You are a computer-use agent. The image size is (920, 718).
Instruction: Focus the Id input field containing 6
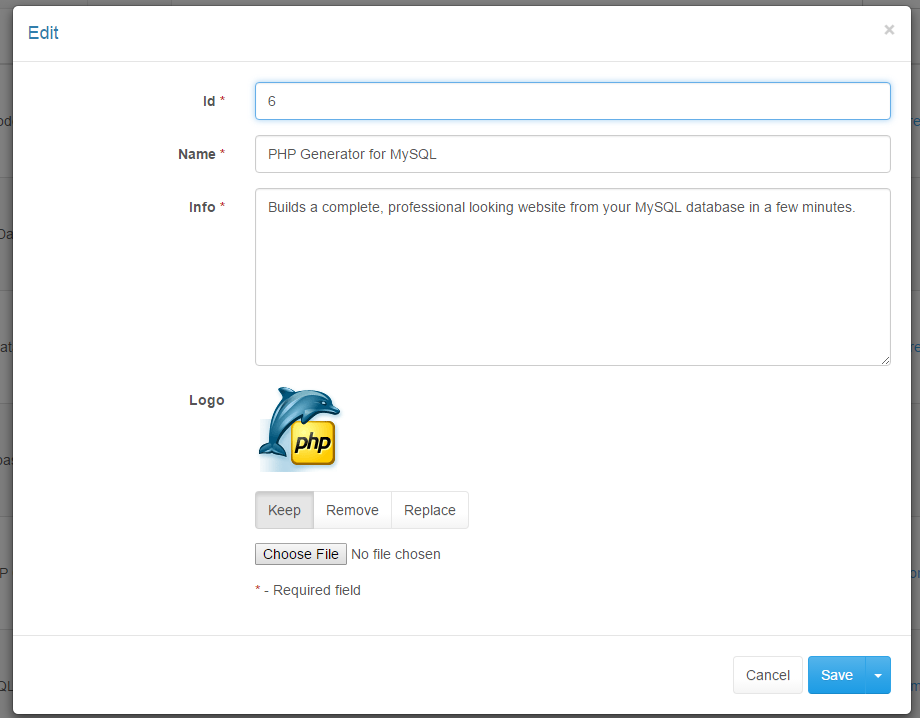coord(572,101)
